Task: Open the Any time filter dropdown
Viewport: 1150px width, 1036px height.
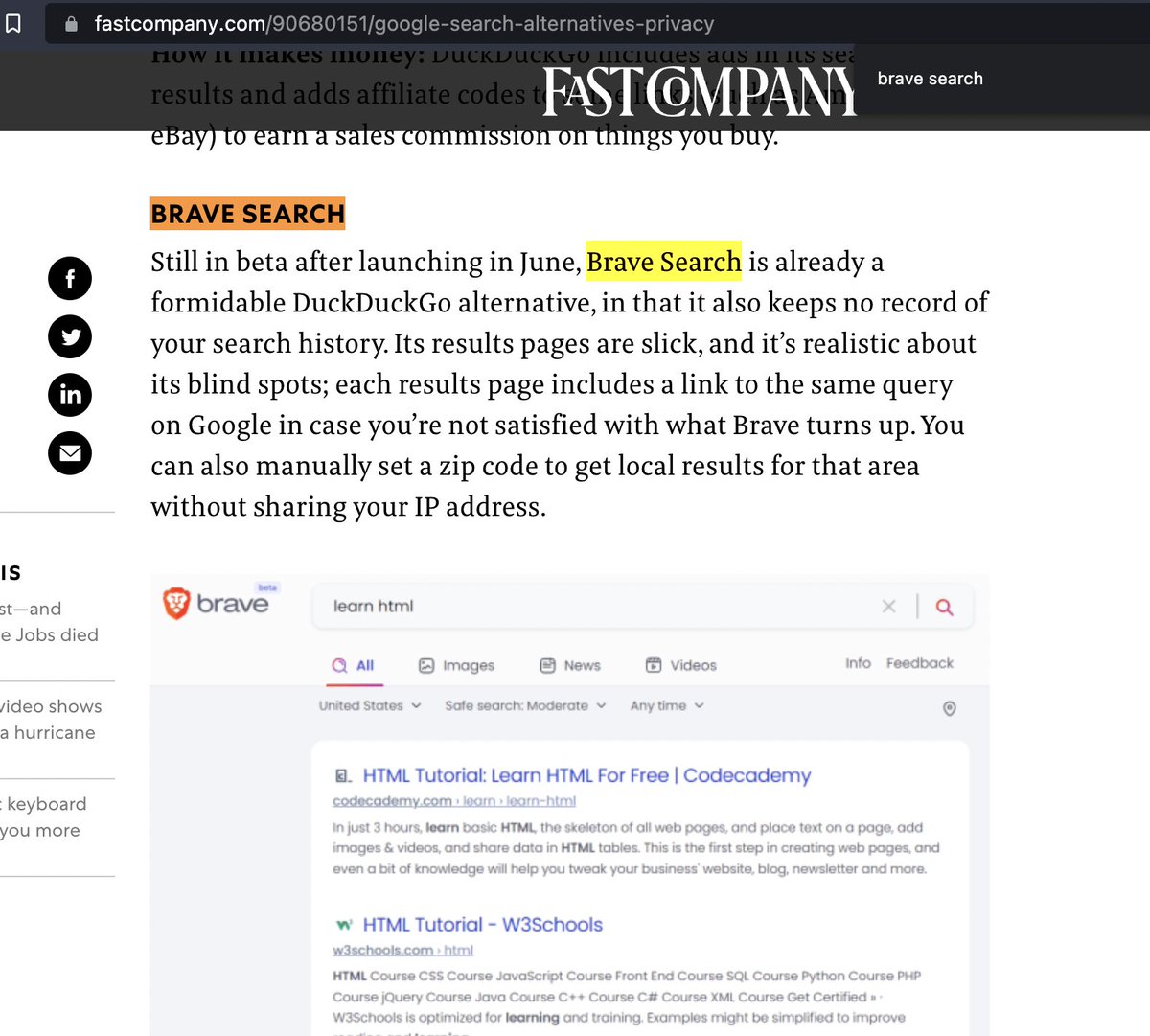Action: tap(667, 705)
